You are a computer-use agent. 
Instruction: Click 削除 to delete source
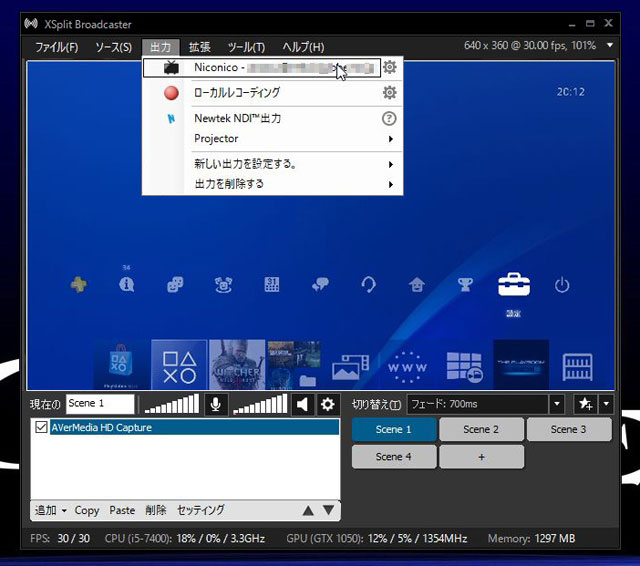[156, 510]
